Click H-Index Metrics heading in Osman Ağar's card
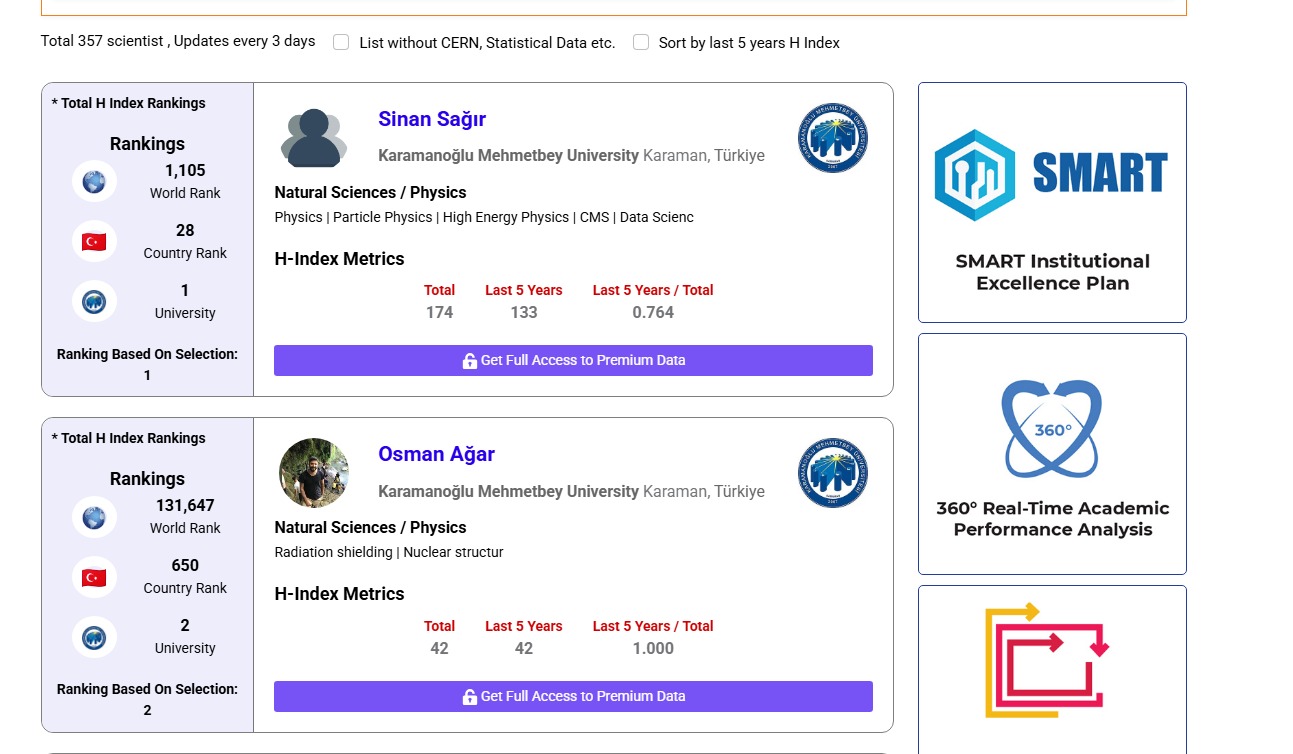The width and height of the screenshot is (1293, 754). [339, 594]
